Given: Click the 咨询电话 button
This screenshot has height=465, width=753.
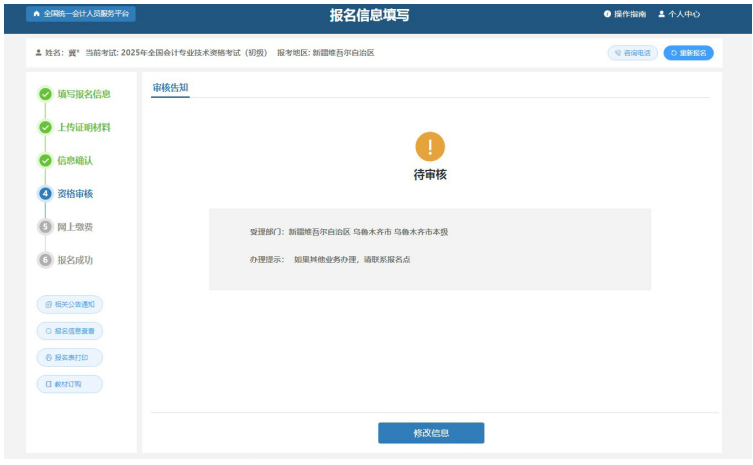Looking at the screenshot, I should [x=632, y=53].
